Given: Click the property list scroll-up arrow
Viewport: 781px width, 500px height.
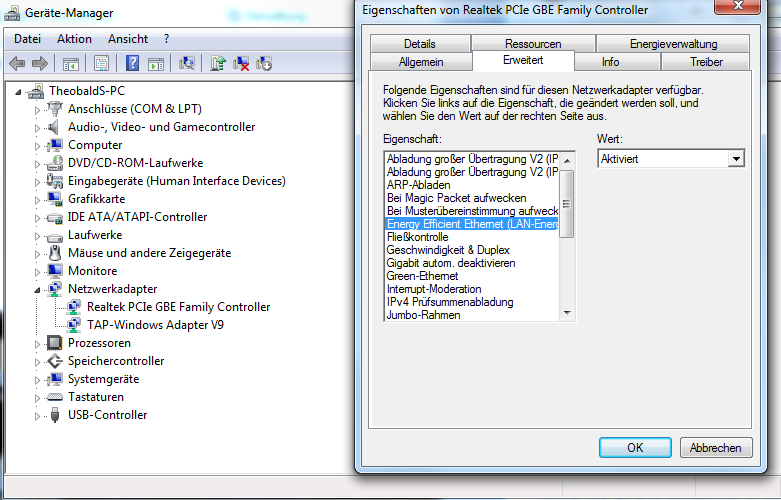Looking at the screenshot, I should point(567,160).
